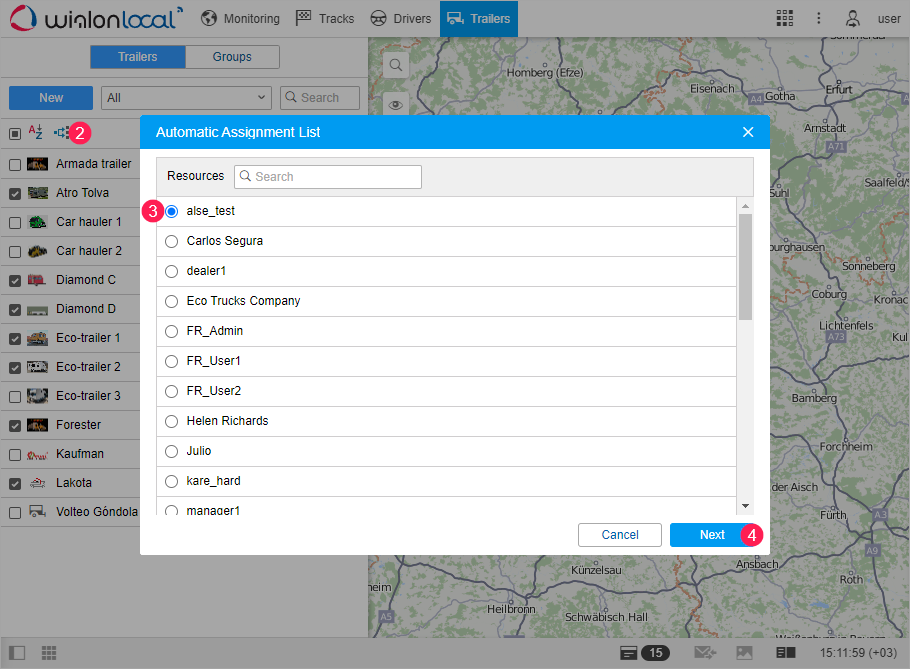
Task: Select the Carlos Segura resource radio button
Action: 171,241
